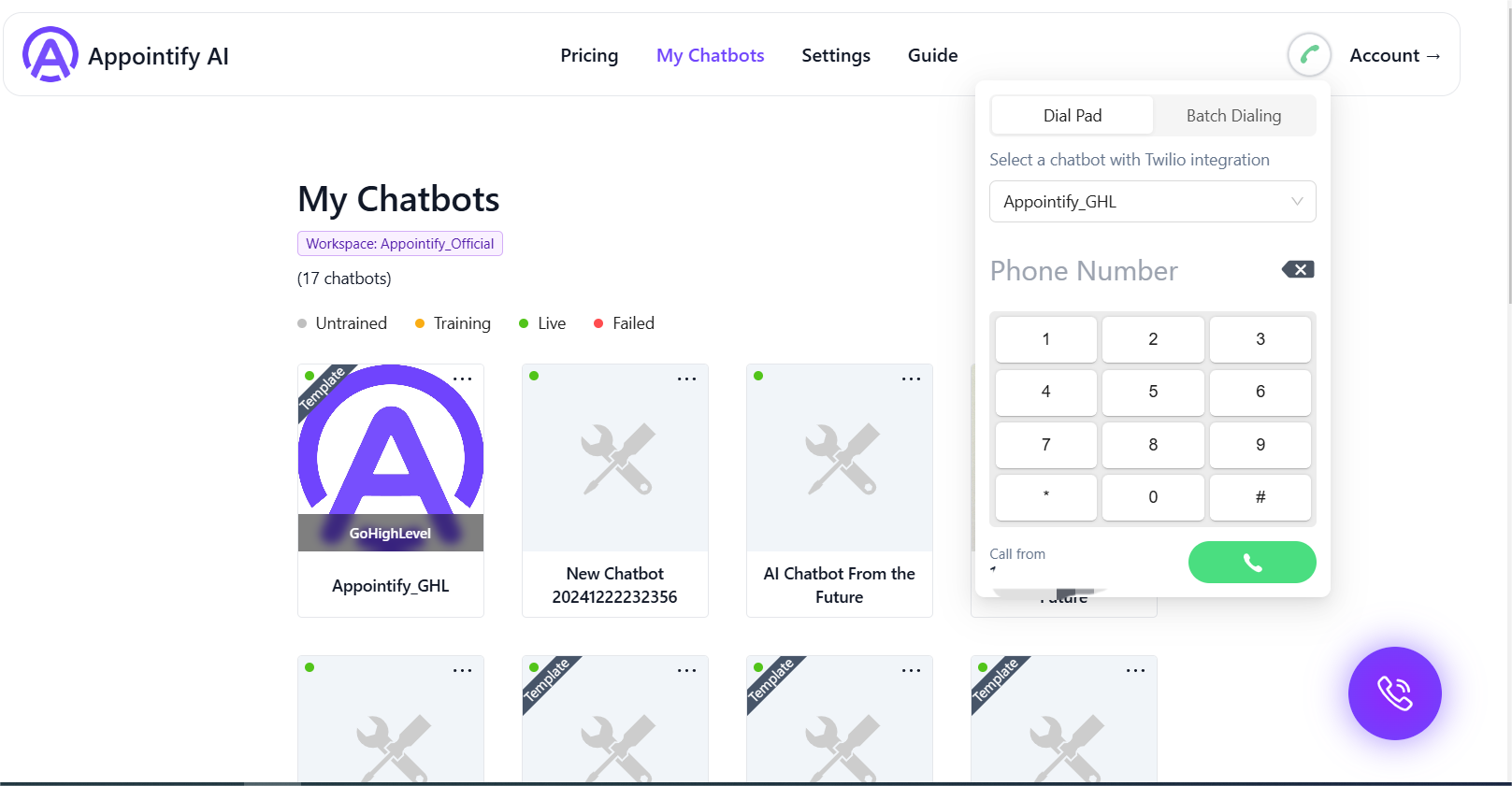
Task: Select the Dial Pad tab
Action: [1073, 116]
